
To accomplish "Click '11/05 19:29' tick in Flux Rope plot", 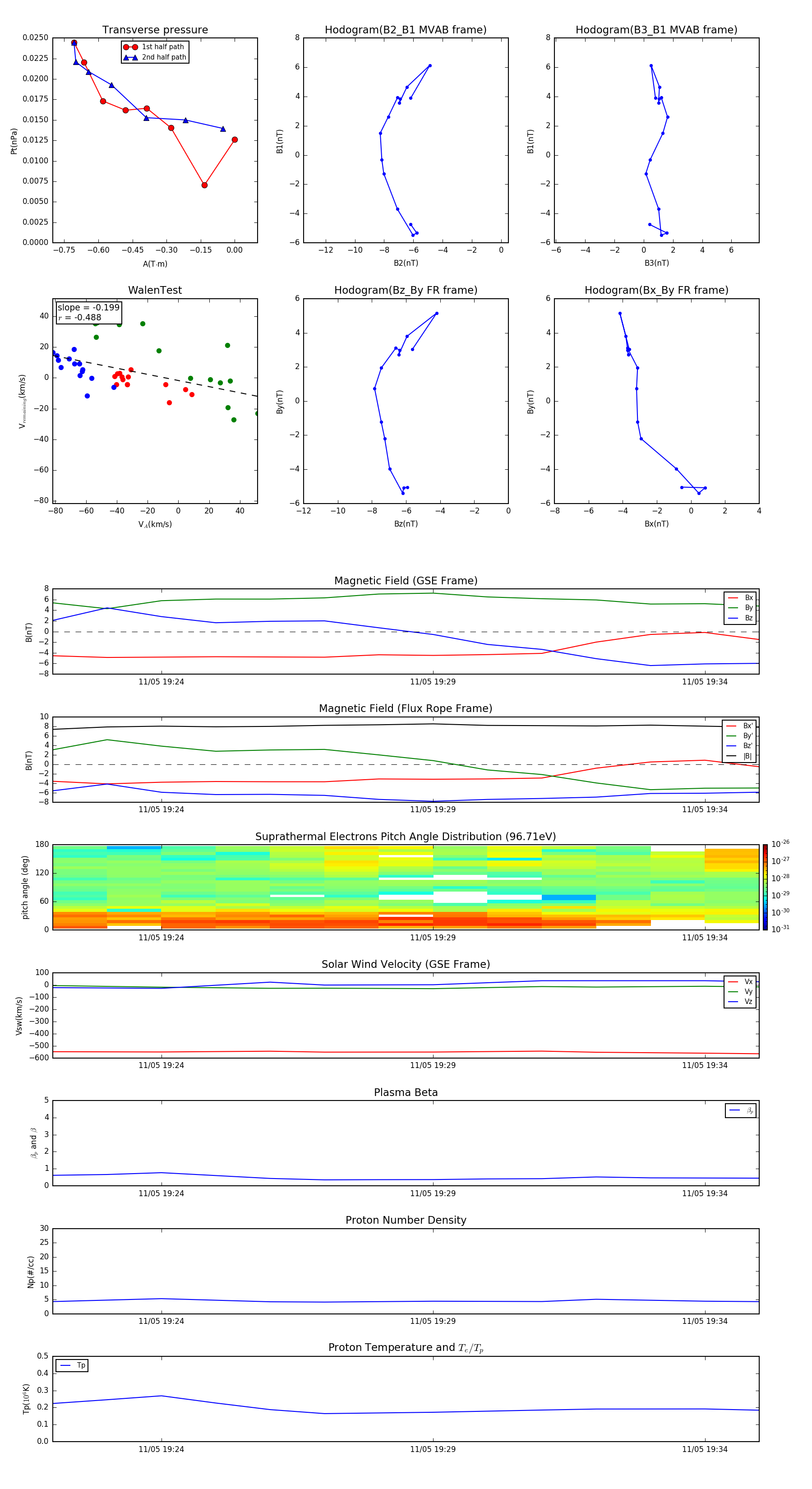I will [x=433, y=810].
